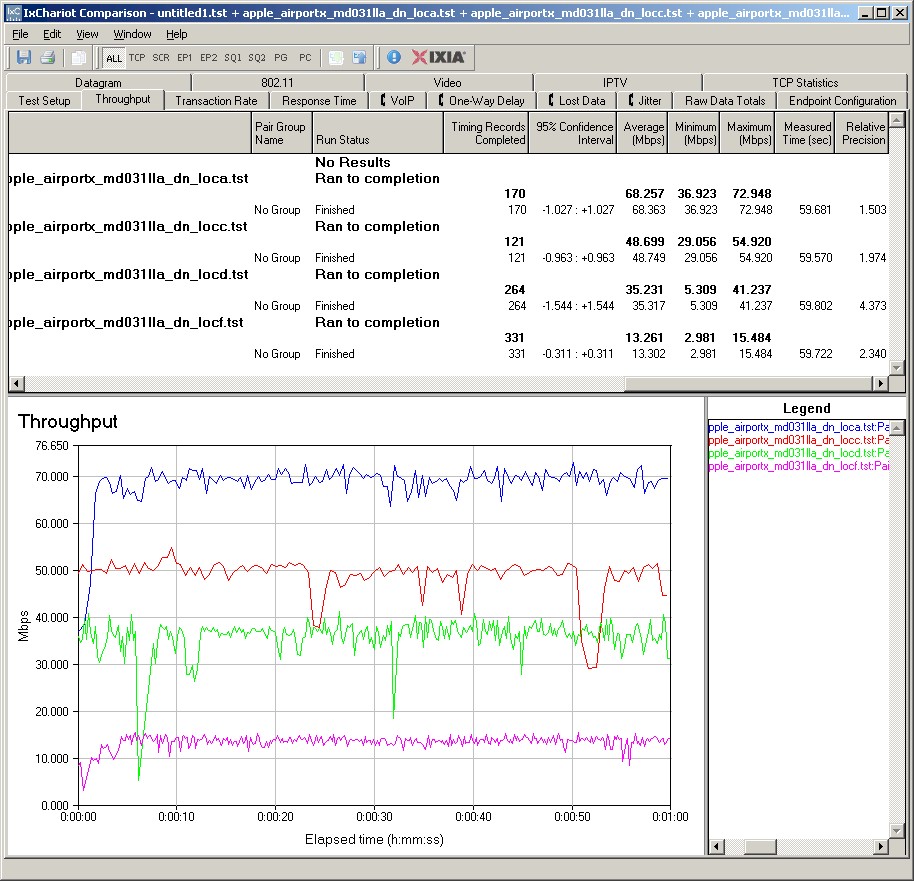
Task: Switch to the Video tab
Action: [448, 83]
